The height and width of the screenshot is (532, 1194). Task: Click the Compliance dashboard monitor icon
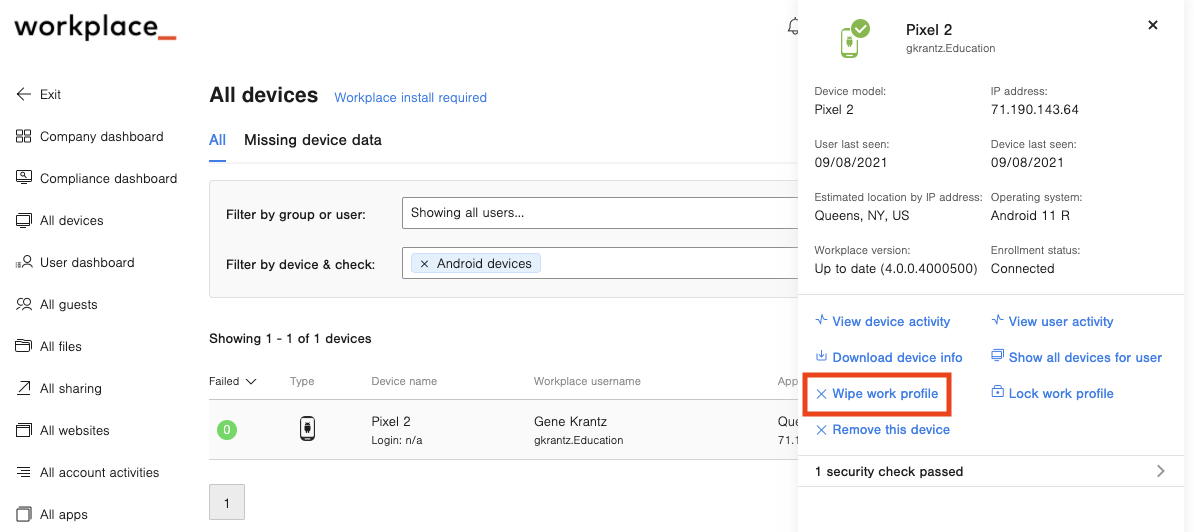pos(24,177)
